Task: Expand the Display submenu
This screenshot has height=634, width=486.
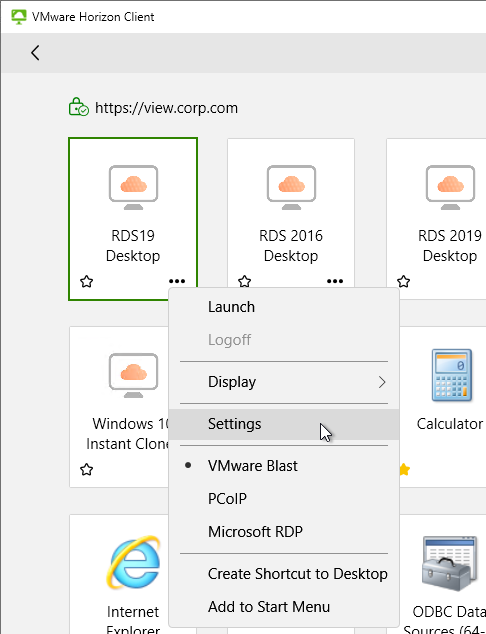Action: [284, 382]
